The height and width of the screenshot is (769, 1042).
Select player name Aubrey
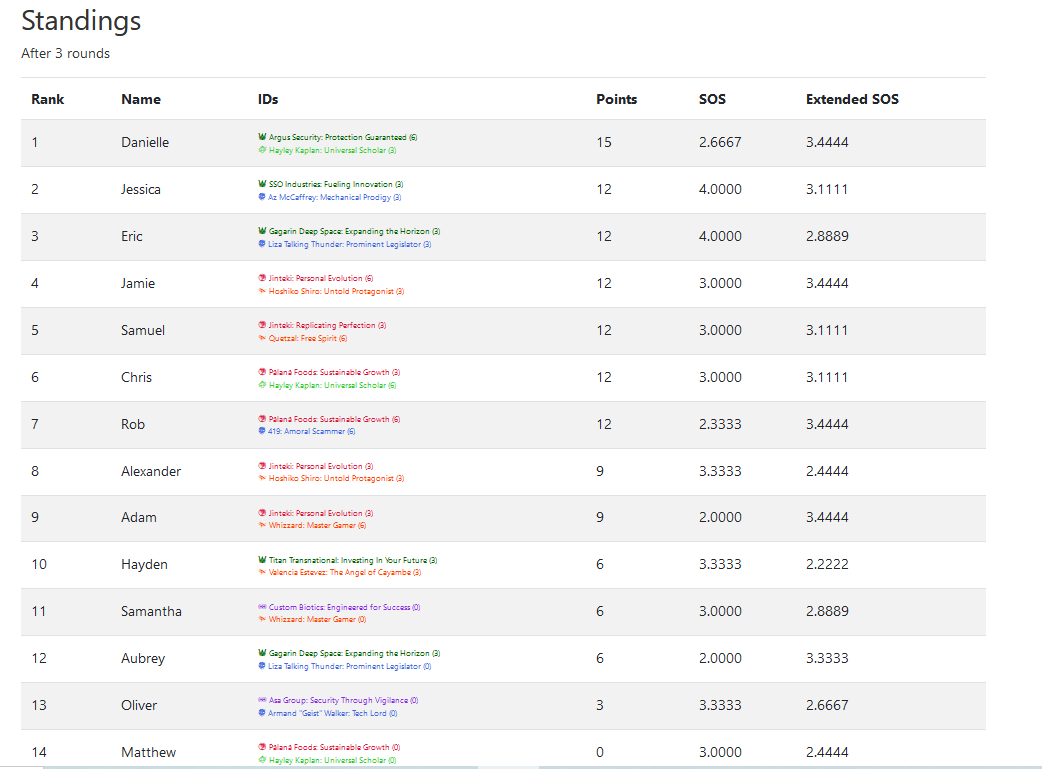(x=143, y=658)
